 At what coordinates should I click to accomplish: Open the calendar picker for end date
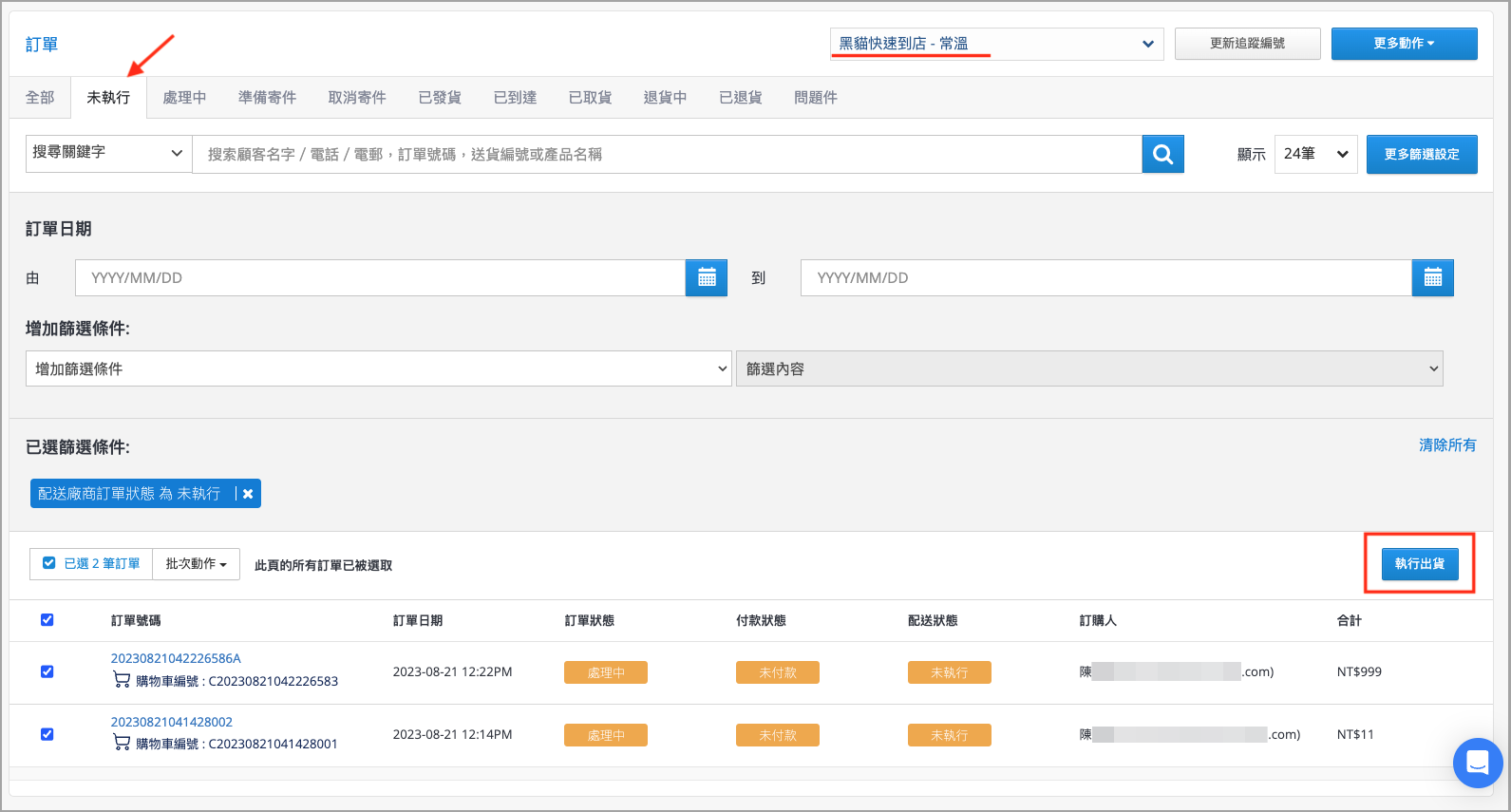click(x=1433, y=277)
